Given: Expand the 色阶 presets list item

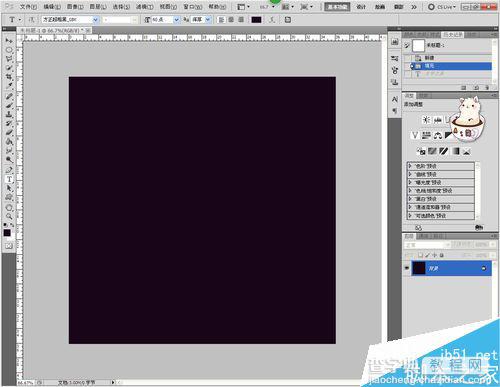Looking at the screenshot, I should pyautogui.click(x=441, y=166).
